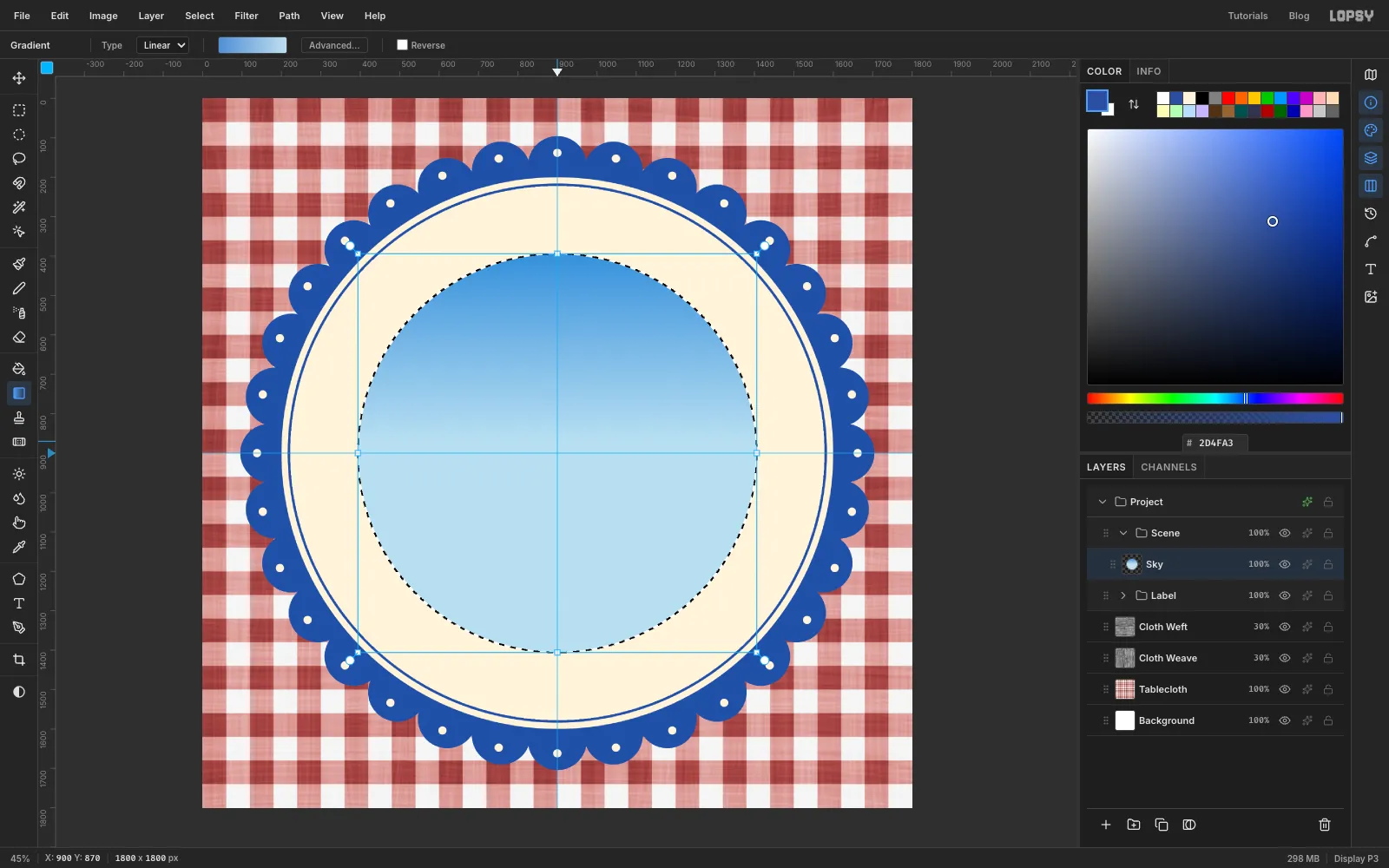
Task: Open the Advanced gradient options
Action: 334,45
